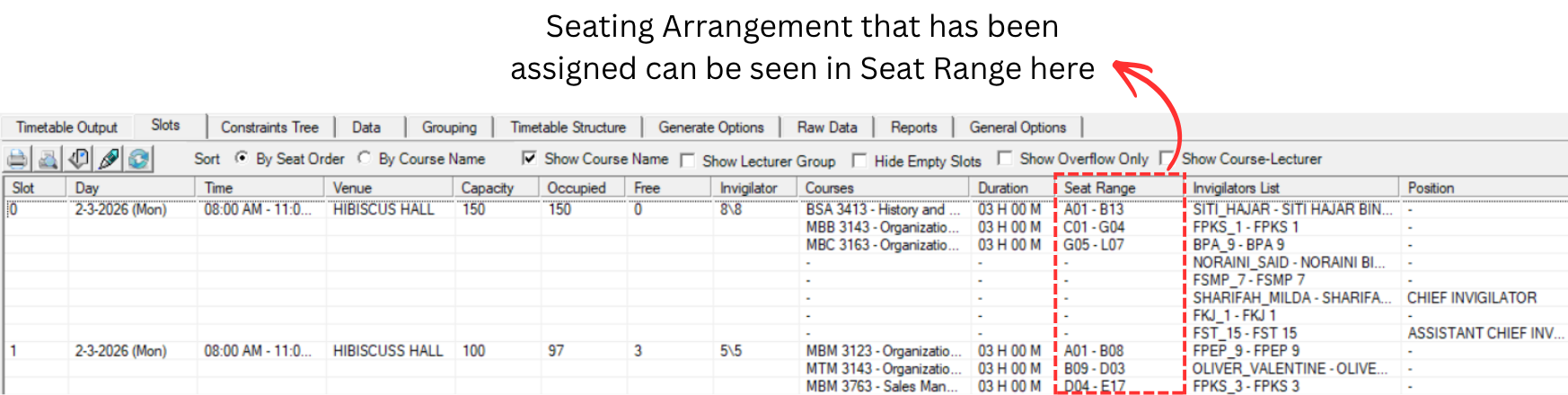The height and width of the screenshot is (395, 1568).
Task: Click seat range C01 - G04
Action: pos(1095,227)
